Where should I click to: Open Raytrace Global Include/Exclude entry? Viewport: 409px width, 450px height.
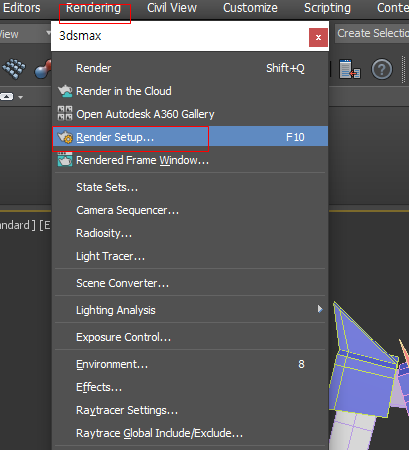(191, 433)
